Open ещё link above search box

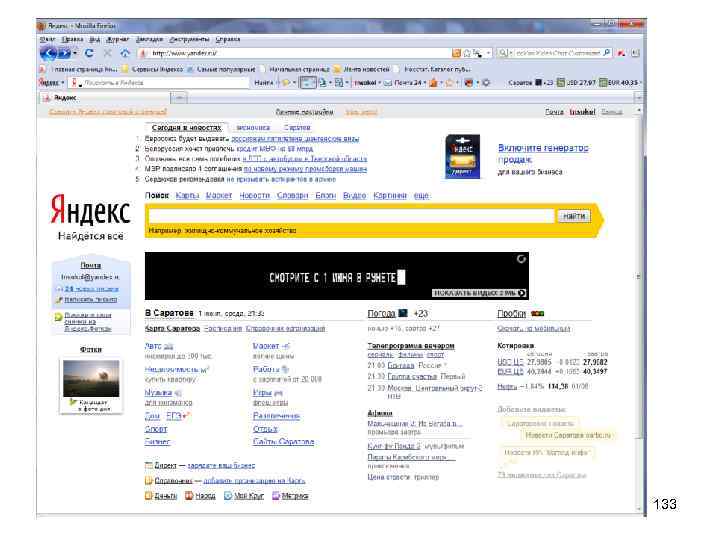click(x=421, y=196)
